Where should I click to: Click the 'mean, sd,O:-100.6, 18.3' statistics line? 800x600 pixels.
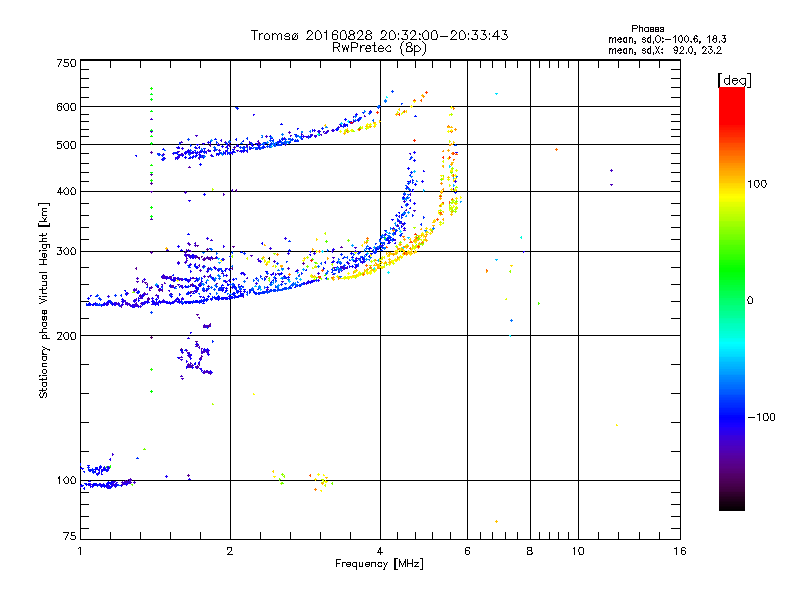pos(667,39)
